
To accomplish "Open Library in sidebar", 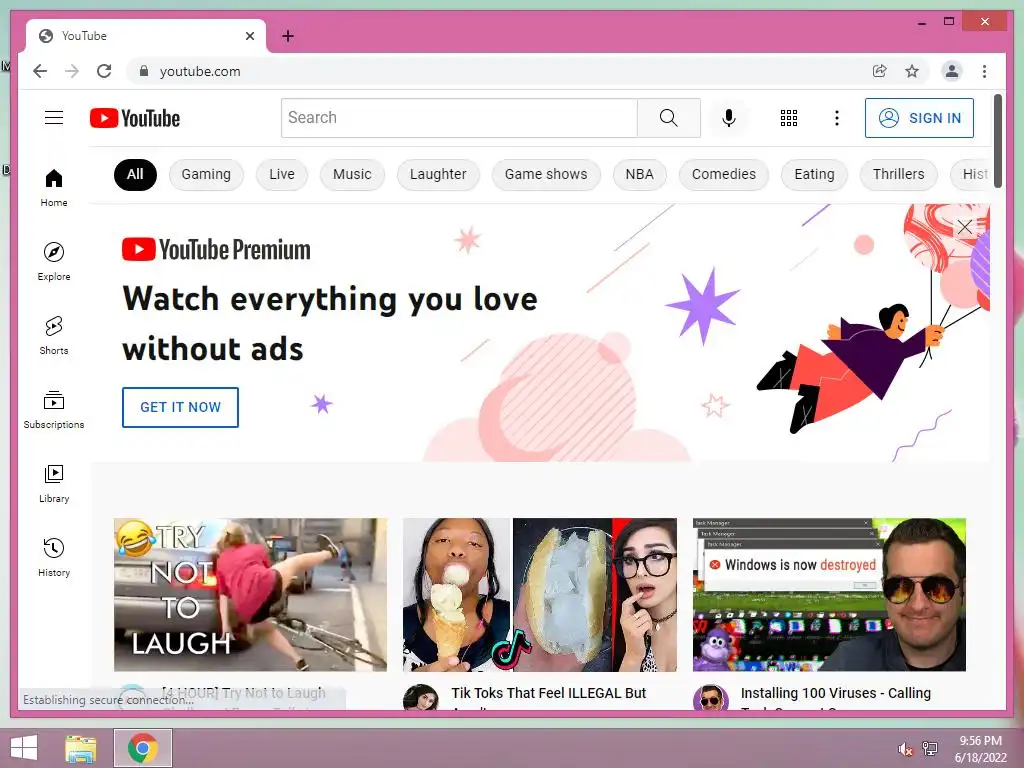I will tap(54, 483).
